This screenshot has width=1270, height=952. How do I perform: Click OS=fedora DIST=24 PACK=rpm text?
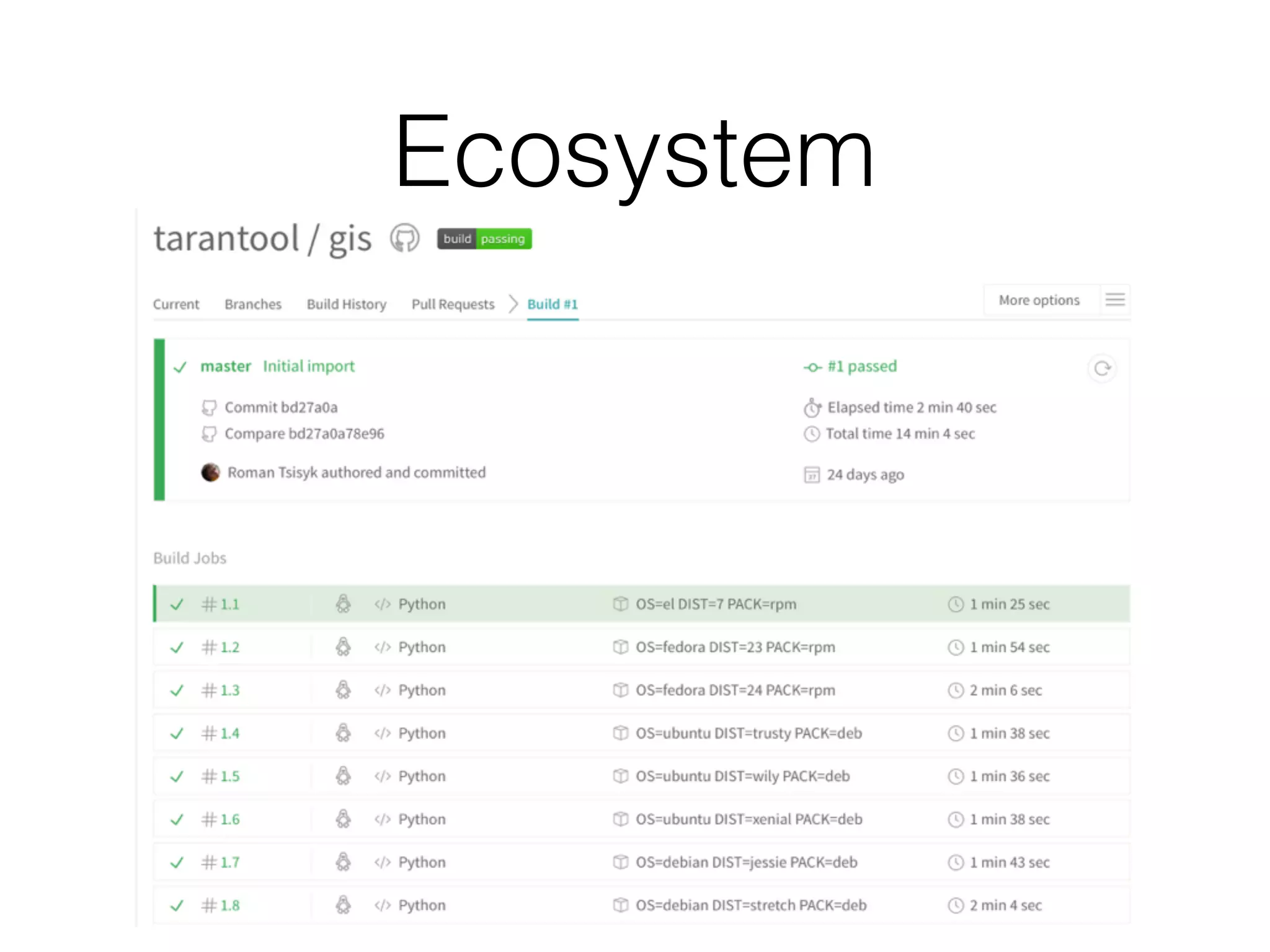click(x=735, y=690)
